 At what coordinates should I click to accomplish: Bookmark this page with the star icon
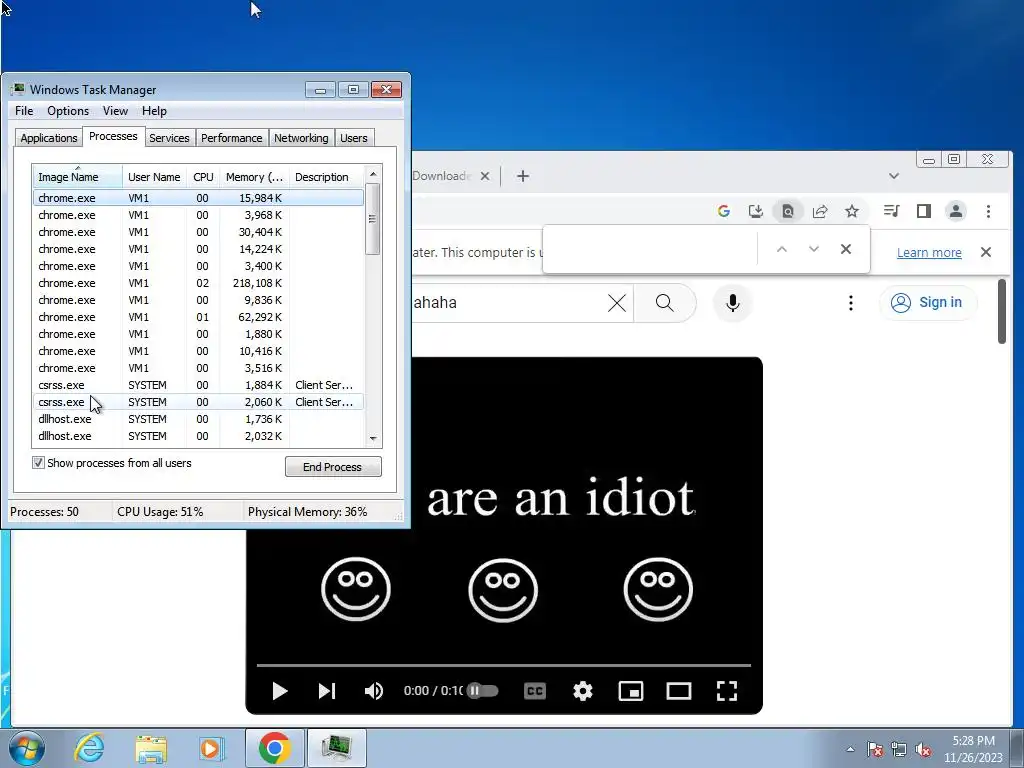click(852, 211)
